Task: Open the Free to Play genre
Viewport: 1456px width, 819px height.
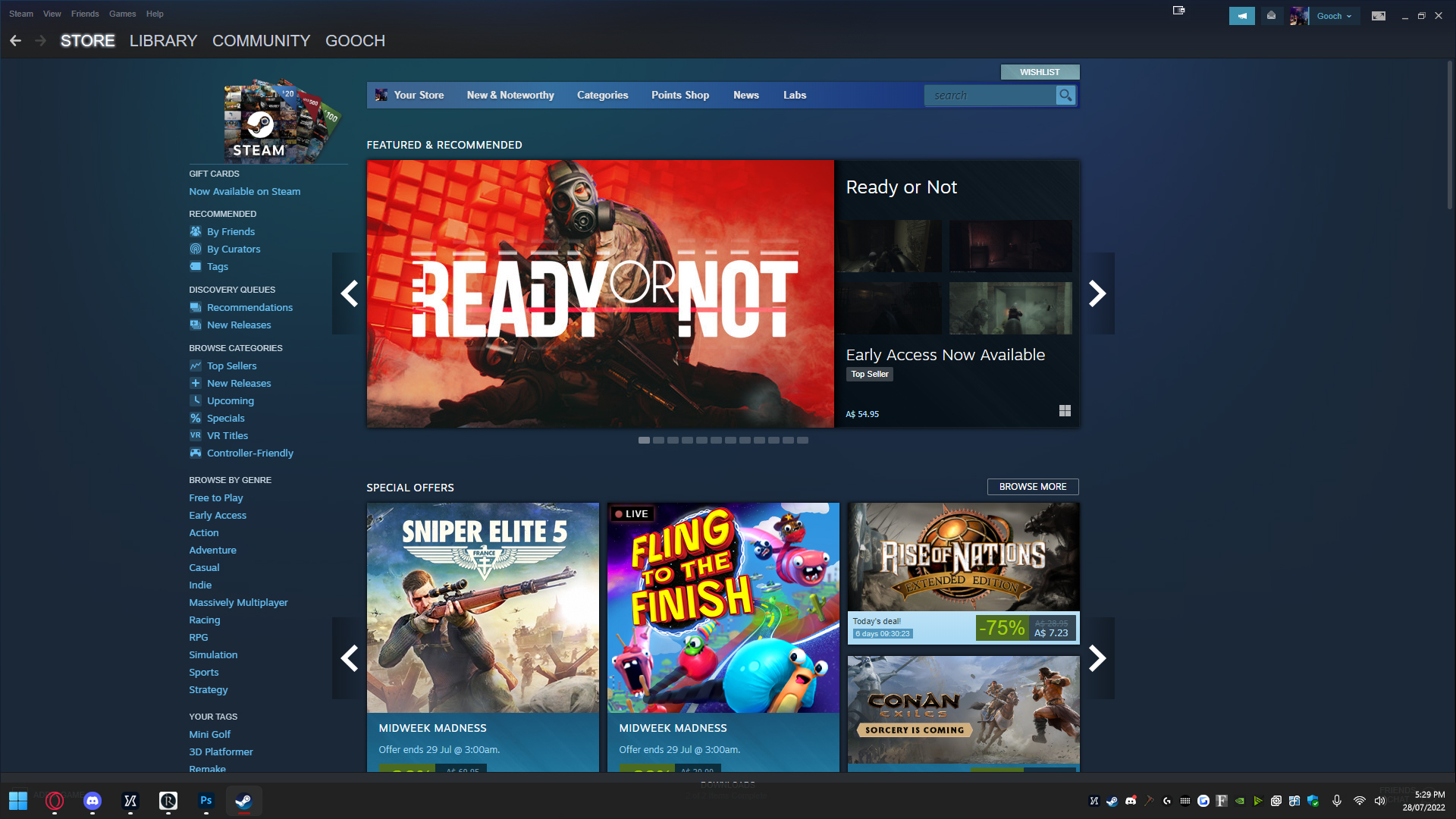Action: pos(215,498)
